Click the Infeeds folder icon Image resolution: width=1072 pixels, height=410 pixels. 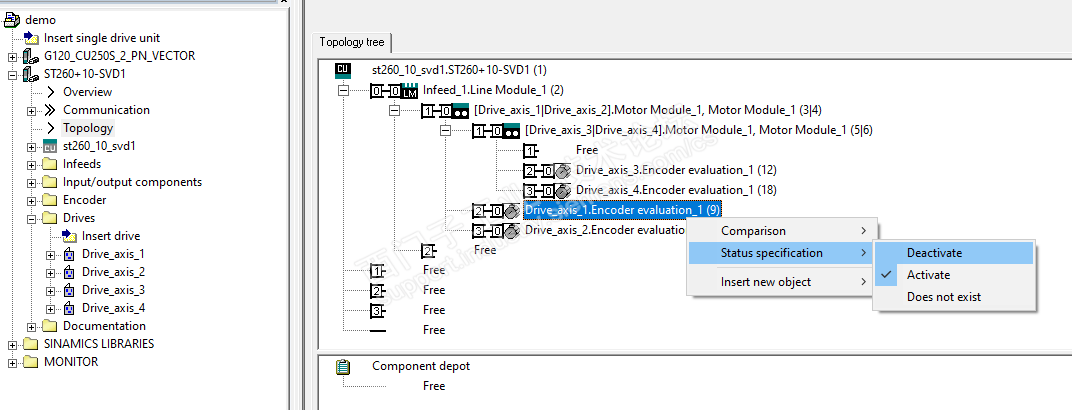50,164
